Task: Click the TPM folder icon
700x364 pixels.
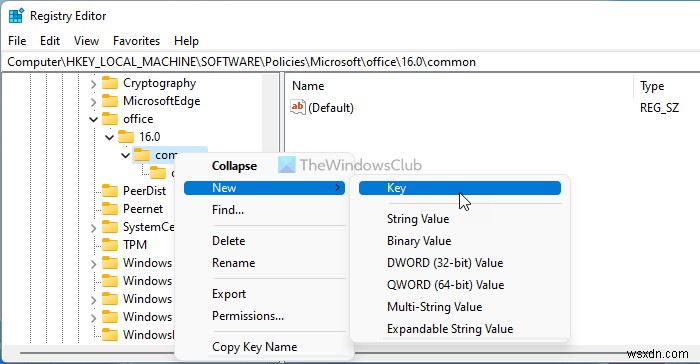Action: coord(110,245)
